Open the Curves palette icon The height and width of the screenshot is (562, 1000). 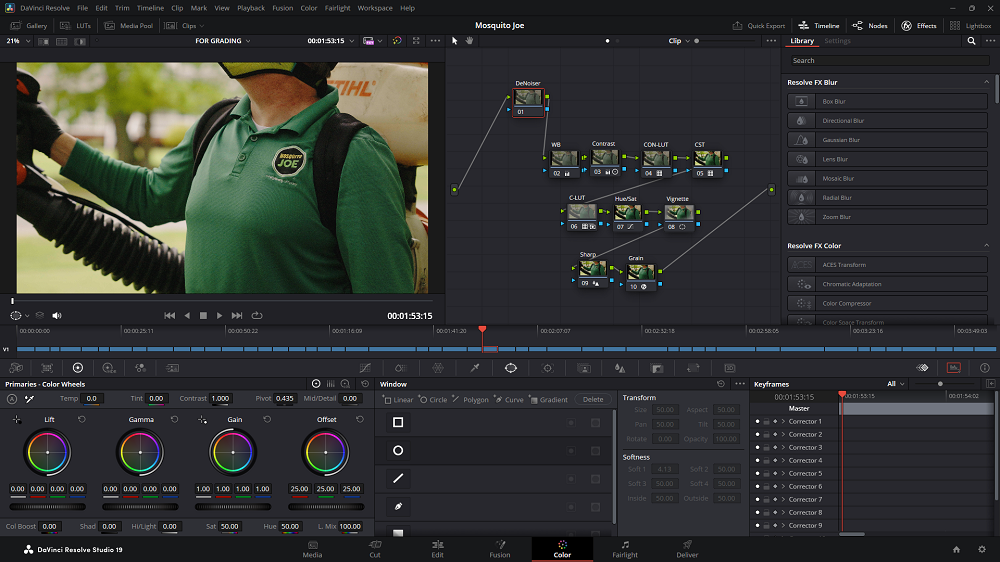pos(365,368)
